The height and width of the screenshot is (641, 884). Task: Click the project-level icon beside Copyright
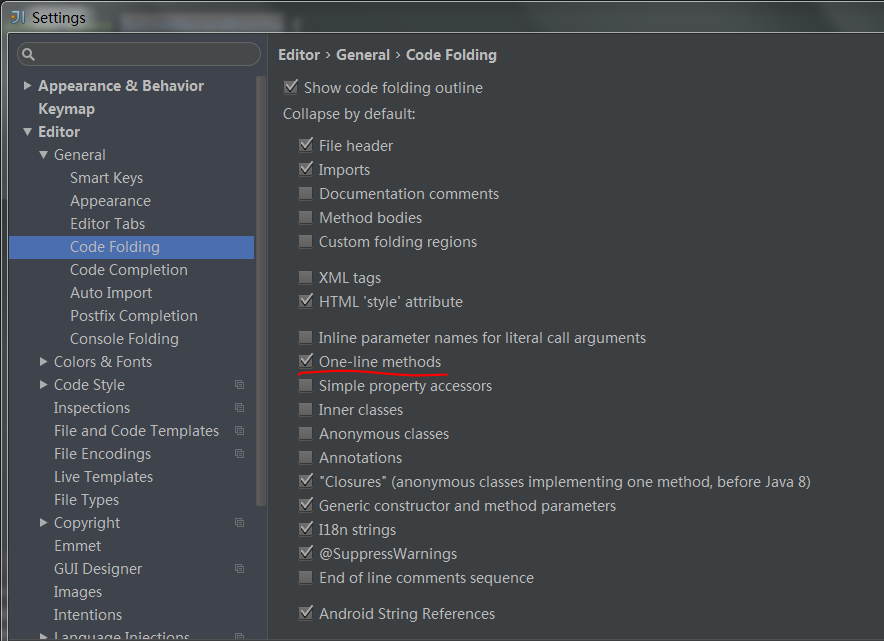click(240, 523)
